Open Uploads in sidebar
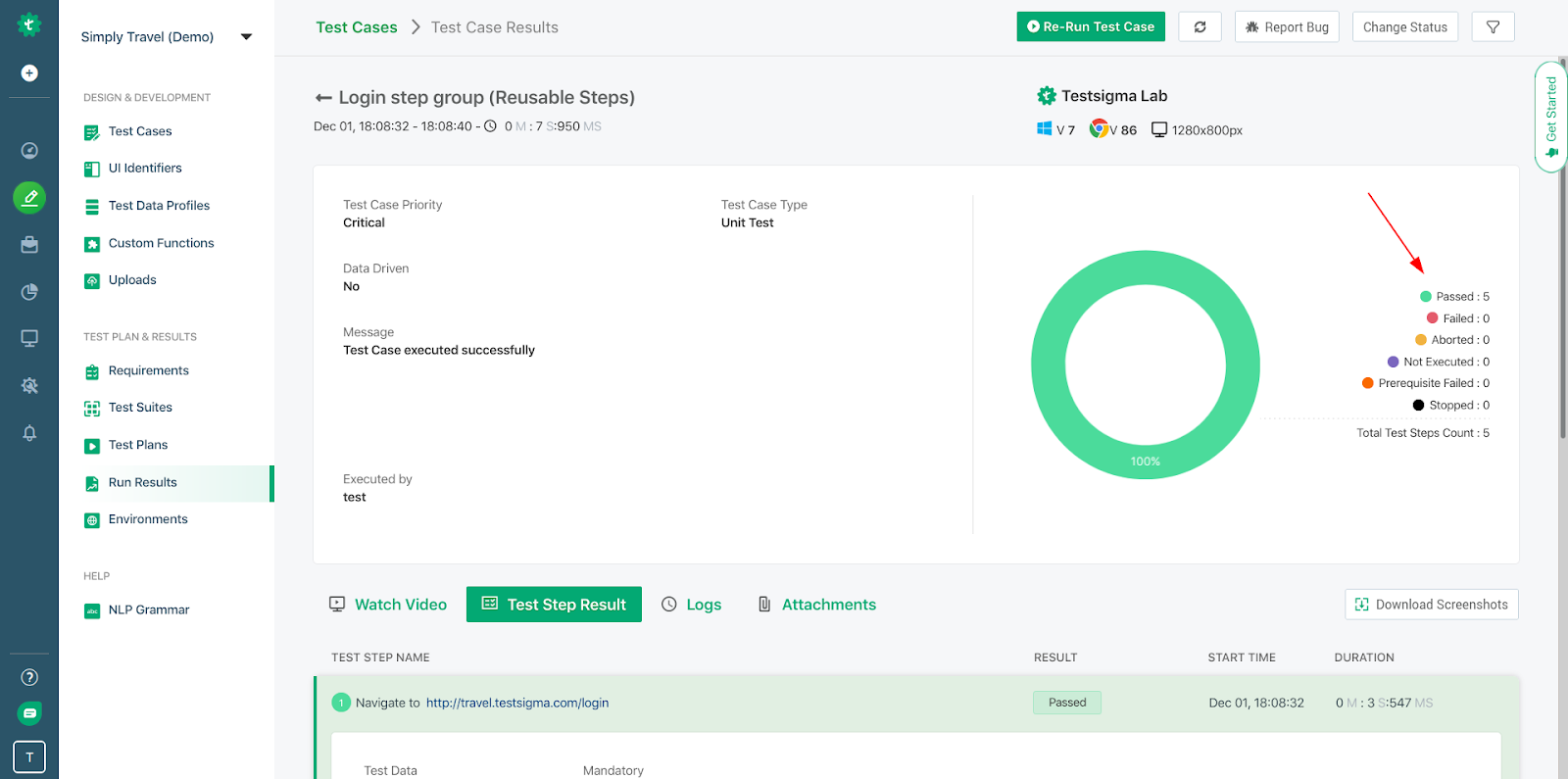 click(132, 280)
